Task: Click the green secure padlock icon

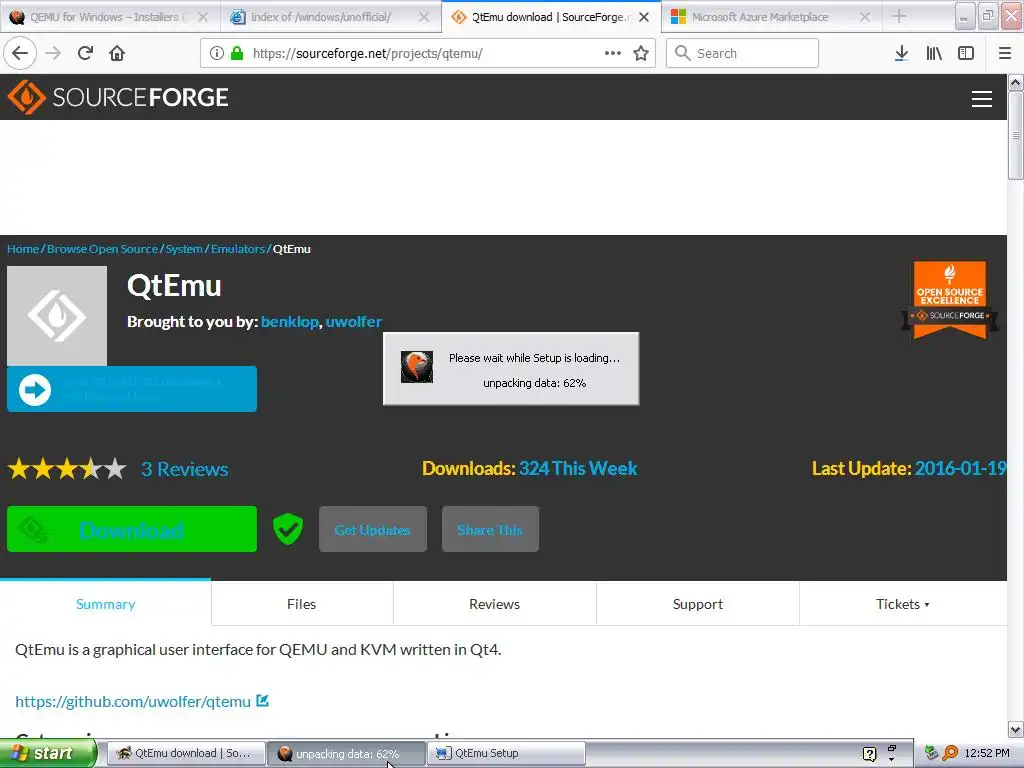Action: tap(237, 53)
